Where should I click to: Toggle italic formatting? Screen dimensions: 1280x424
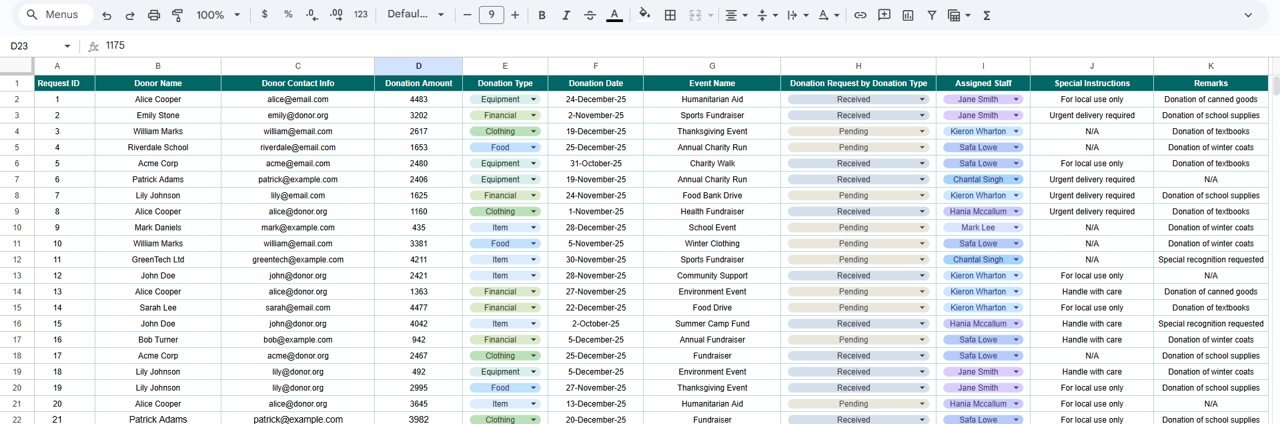(x=565, y=15)
